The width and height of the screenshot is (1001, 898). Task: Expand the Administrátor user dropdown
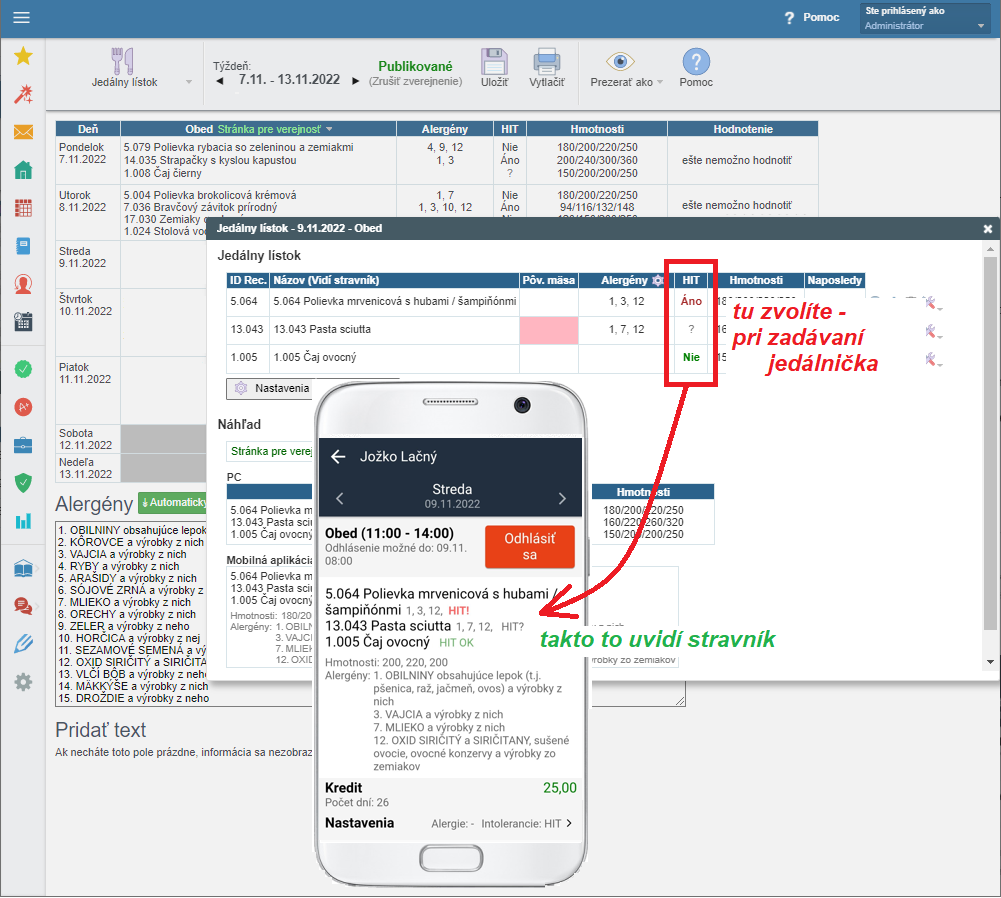click(x=923, y=26)
